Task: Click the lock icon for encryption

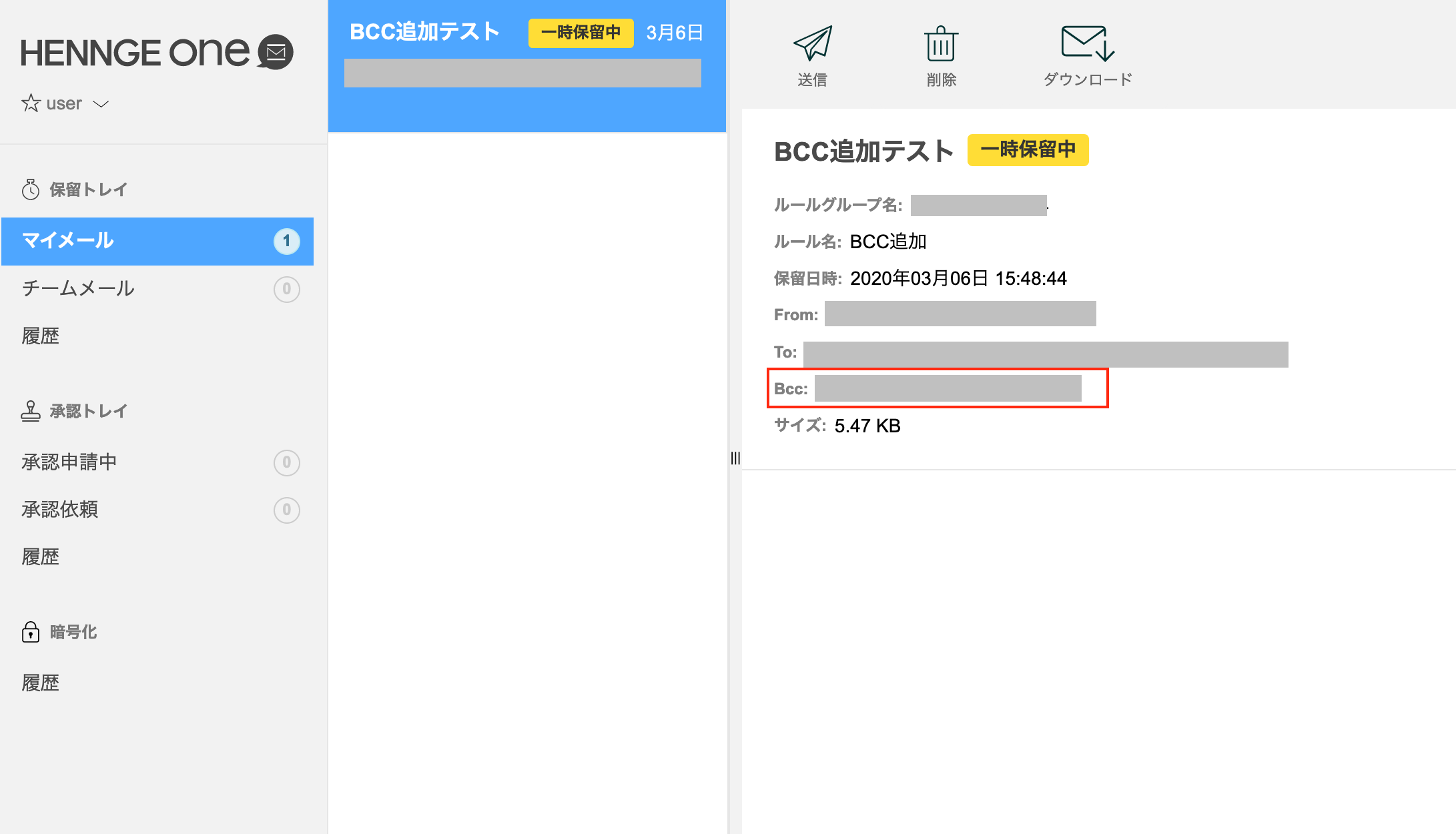Action: [31, 631]
